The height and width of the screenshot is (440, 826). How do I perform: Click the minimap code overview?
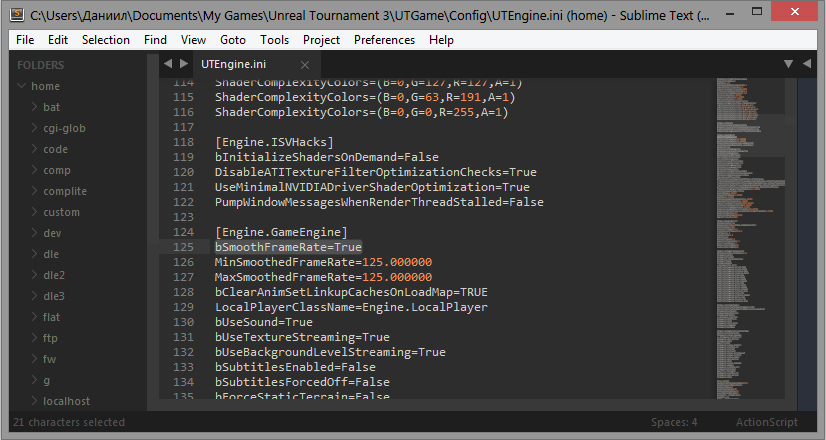tap(750, 238)
